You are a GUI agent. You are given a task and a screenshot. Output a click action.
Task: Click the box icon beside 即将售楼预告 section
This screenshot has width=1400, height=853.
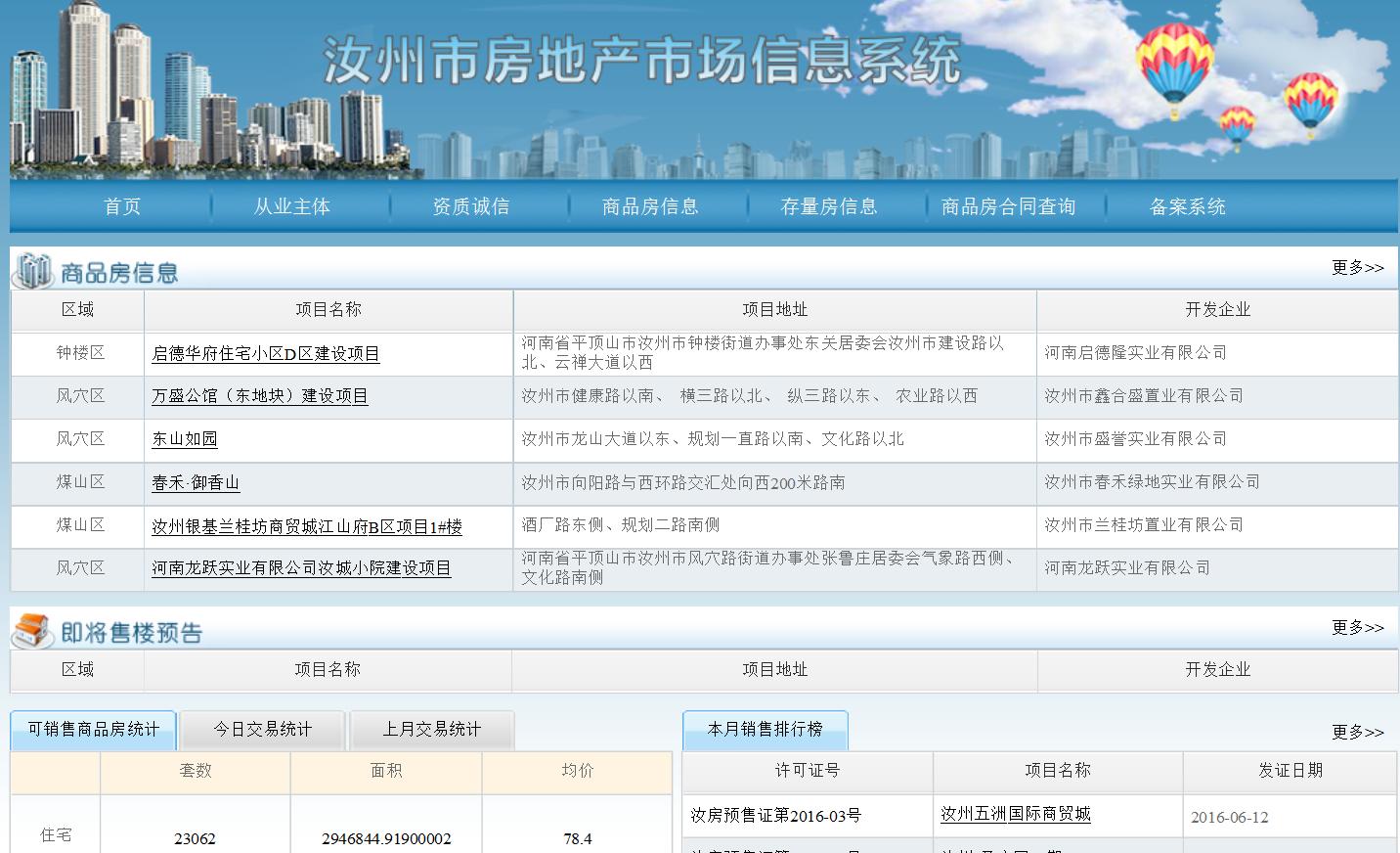click(32, 630)
